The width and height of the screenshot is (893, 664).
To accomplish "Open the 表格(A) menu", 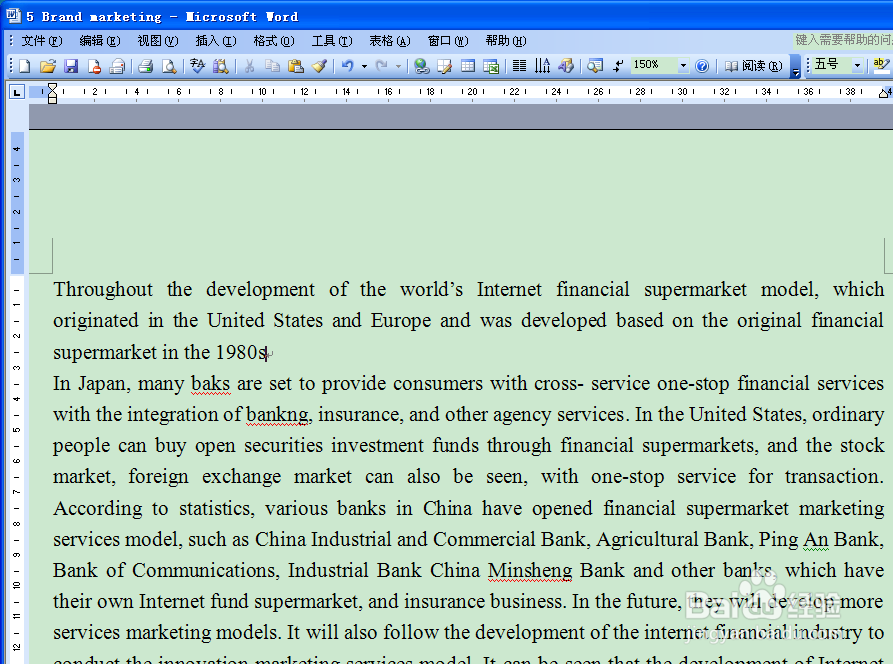I will (x=390, y=41).
